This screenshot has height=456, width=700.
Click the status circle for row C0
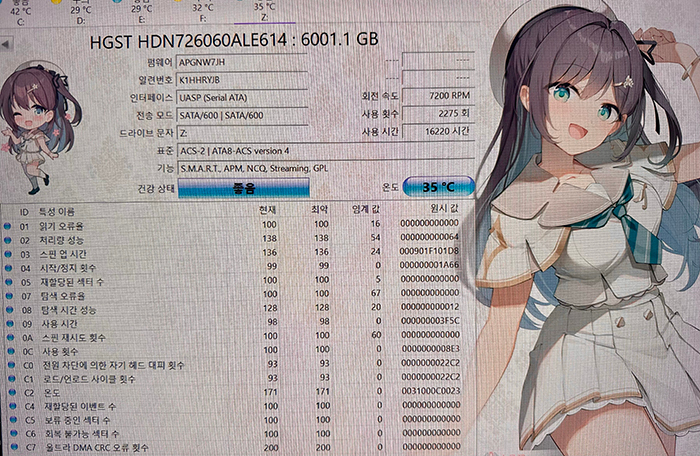pyautogui.click(x=12, y=365)
